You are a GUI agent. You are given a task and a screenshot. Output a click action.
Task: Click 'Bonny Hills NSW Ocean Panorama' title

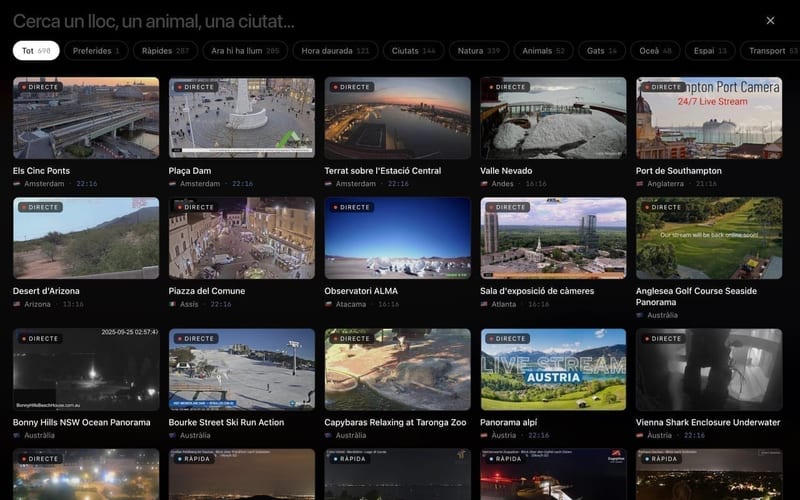[x=82, y=422]
